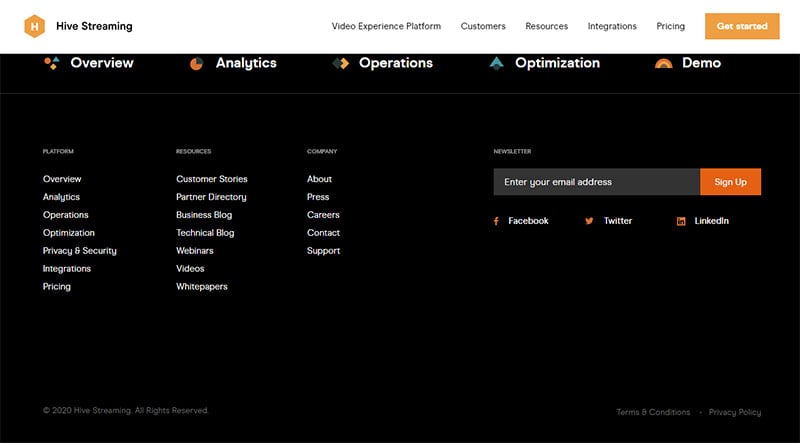The width and height of the screenshot is (800, 443).
Task: Click the Hive Streaming brand name text
Action: pos(94,26)
